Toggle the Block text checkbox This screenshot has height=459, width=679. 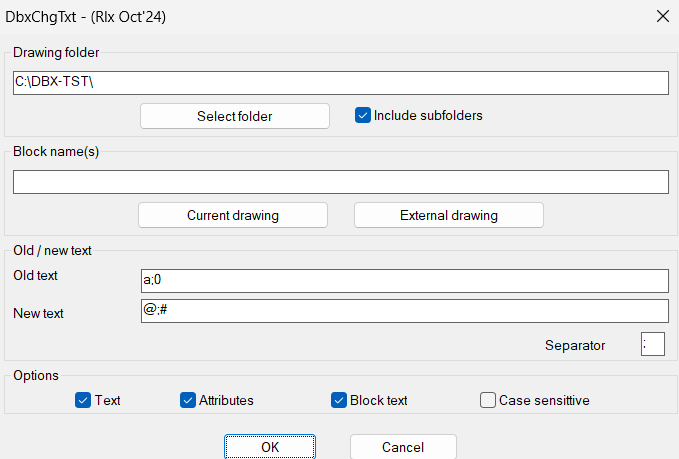(339, 400)
